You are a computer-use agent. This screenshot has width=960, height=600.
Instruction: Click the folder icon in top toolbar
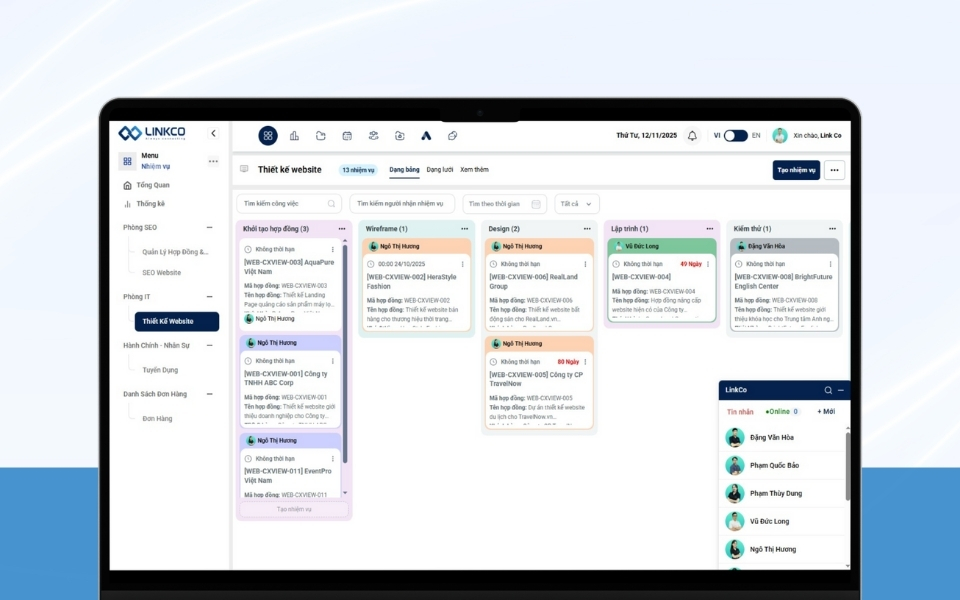point(321,136)
